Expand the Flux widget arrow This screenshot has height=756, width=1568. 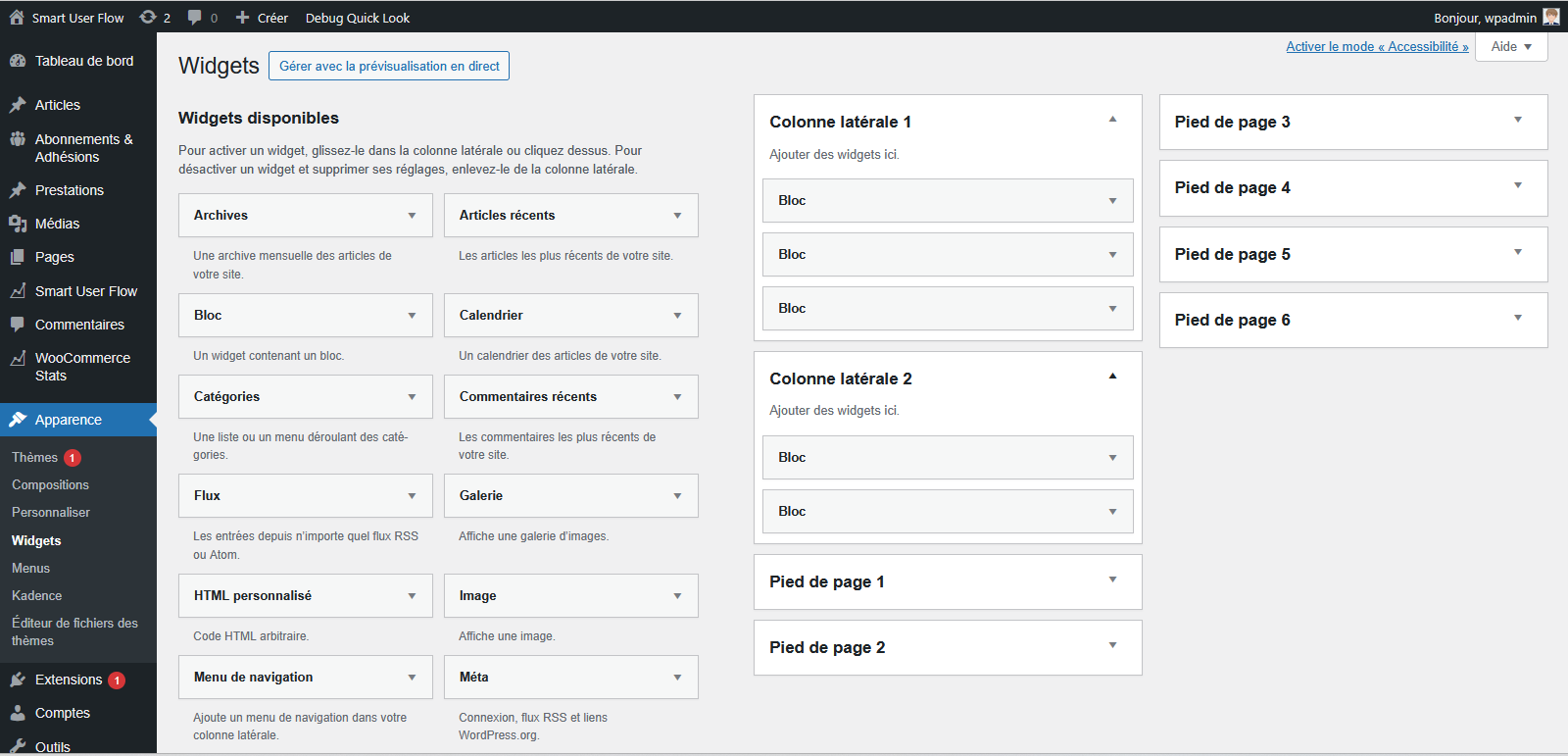click(412, 496)
